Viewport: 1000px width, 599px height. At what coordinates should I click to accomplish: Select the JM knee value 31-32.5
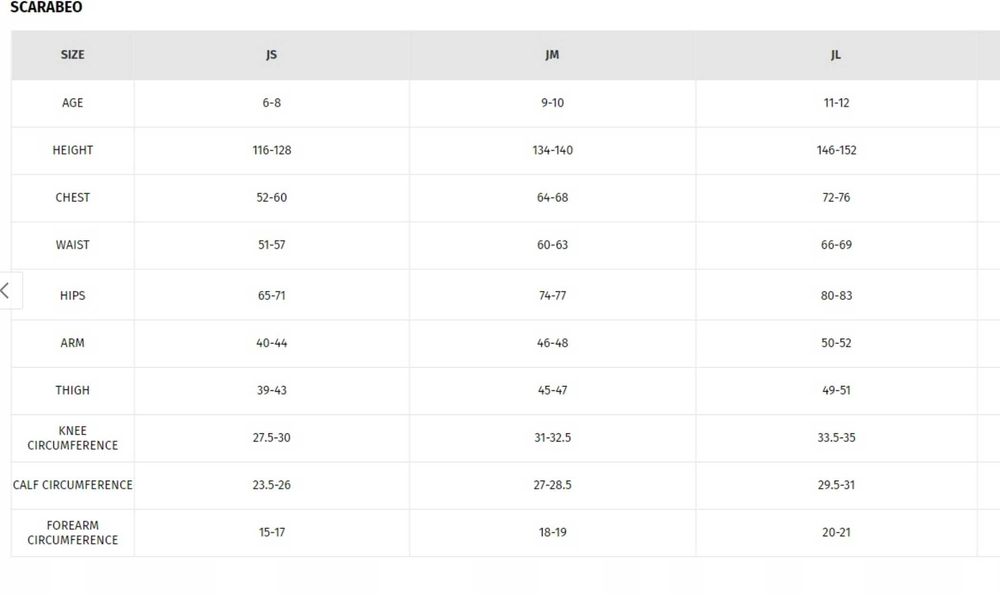pyautogui.click(x=552, y=438)
